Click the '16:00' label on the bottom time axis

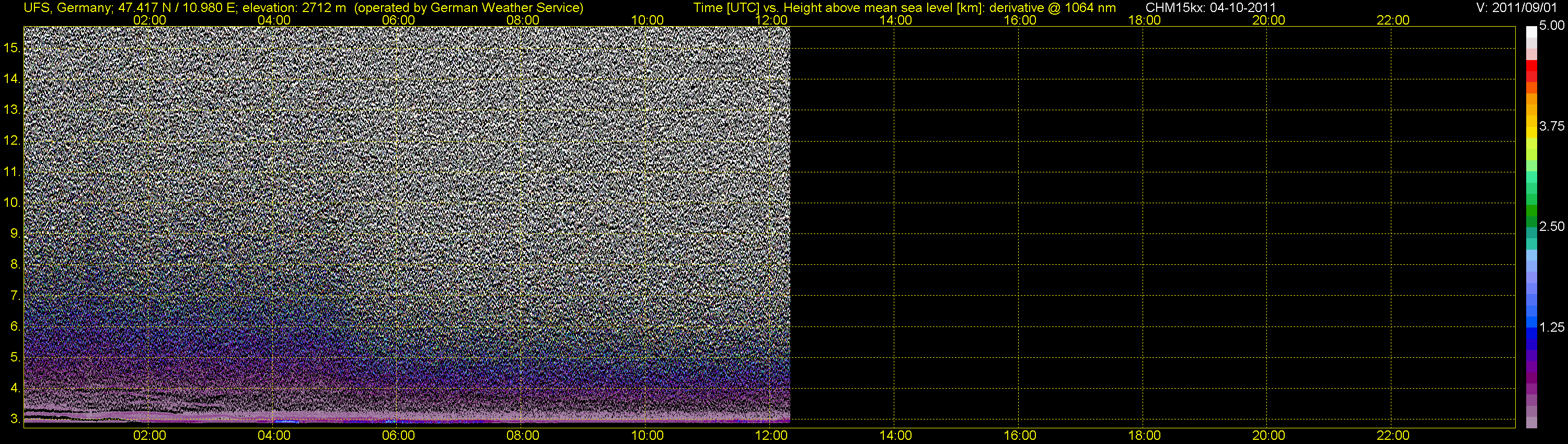click(x=1020, y=436)
